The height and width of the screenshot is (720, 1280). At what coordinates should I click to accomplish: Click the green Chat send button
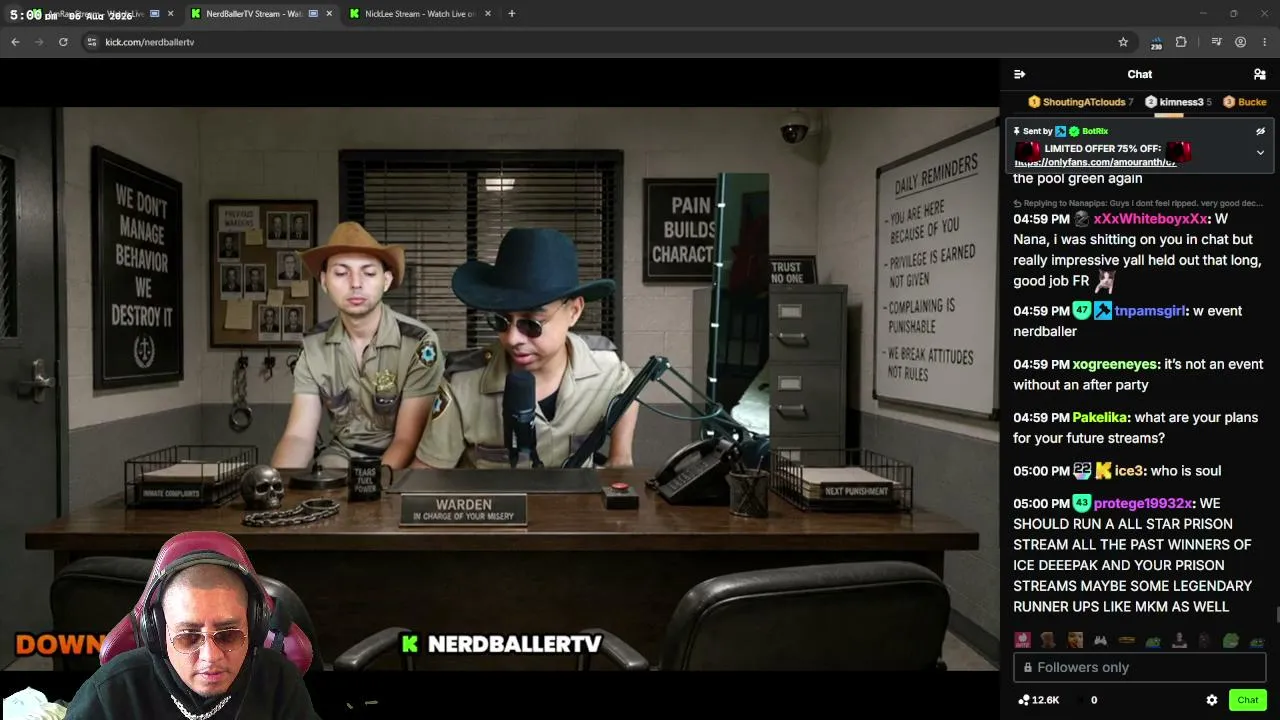point(1247,700)
